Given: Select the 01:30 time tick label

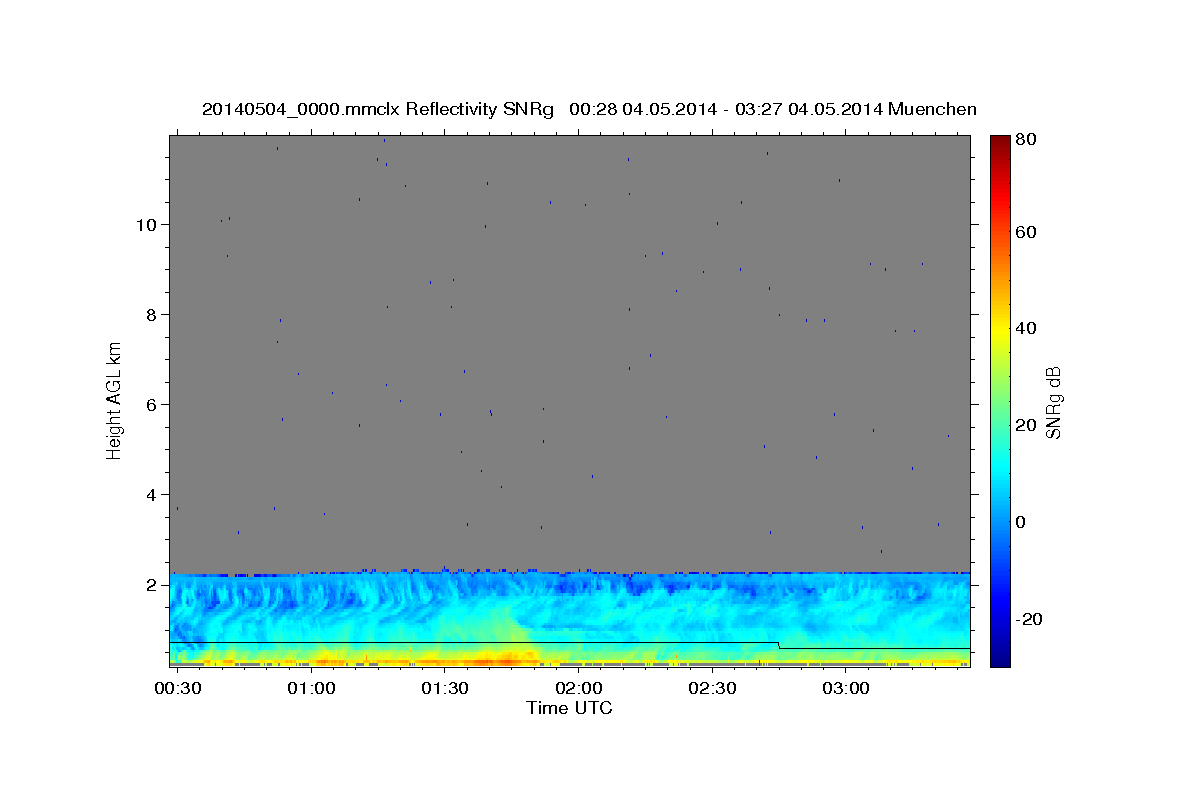Looking at the screenshot, I should 445,690.
